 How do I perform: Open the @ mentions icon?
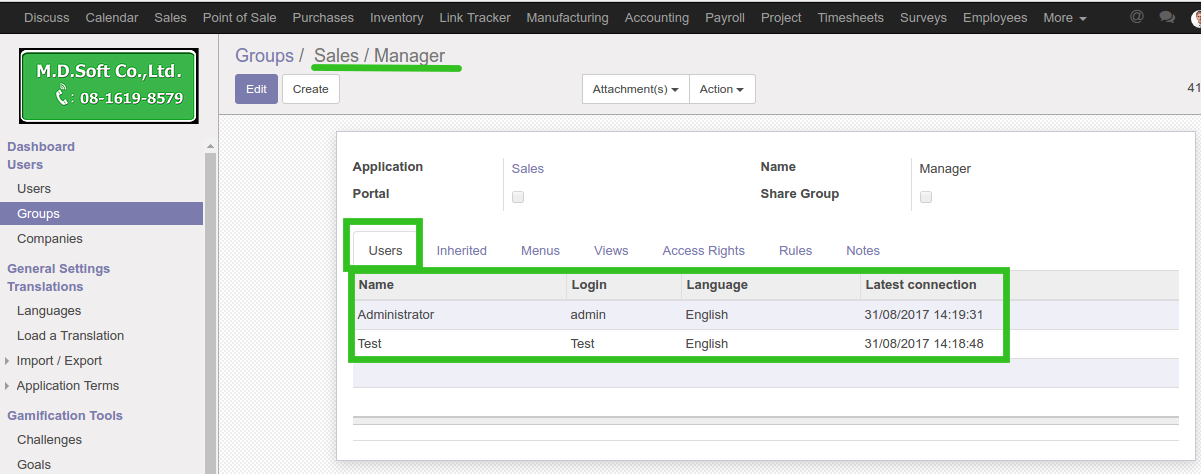click(1137, 17)
